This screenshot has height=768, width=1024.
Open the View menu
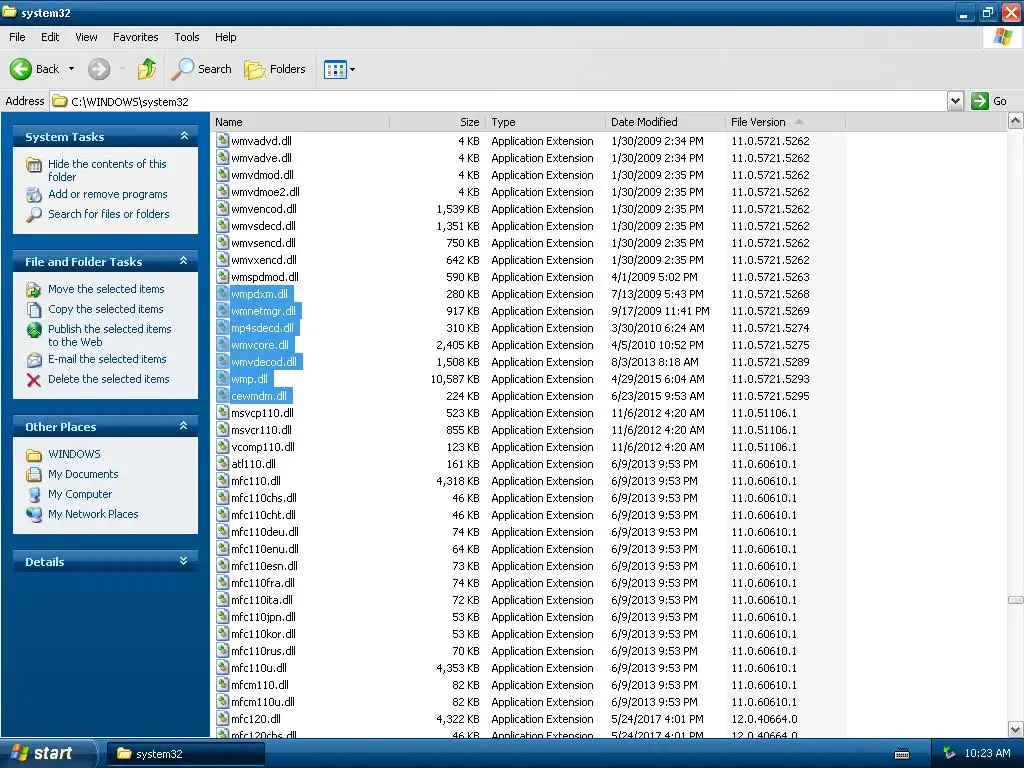(86, 37)
